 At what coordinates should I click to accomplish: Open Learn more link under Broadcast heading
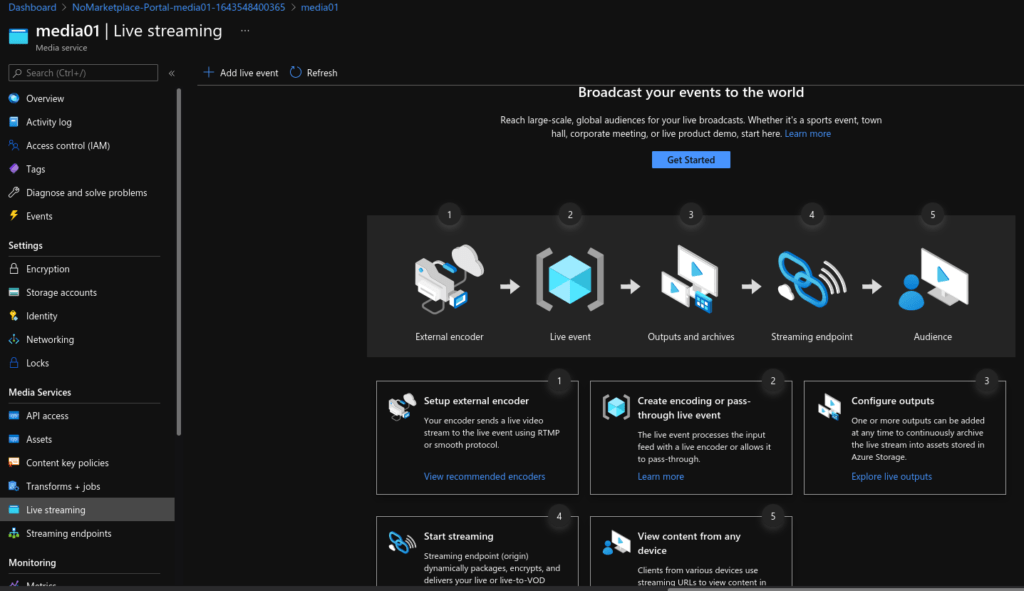[807, 134]
